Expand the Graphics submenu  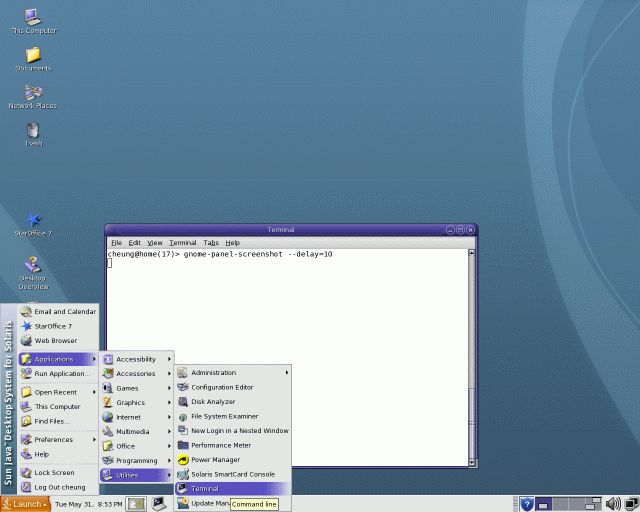click(137, 403)
